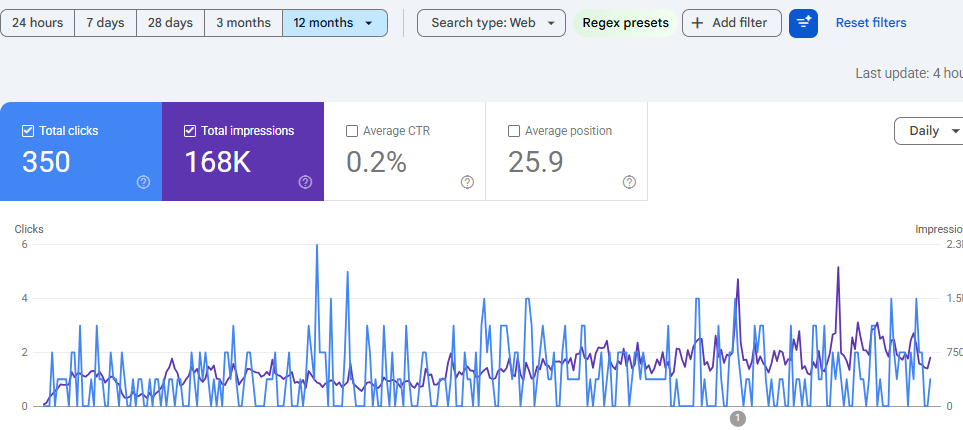
Task: Open the blue filter sparkle icon button
Action: coord(803,23)
